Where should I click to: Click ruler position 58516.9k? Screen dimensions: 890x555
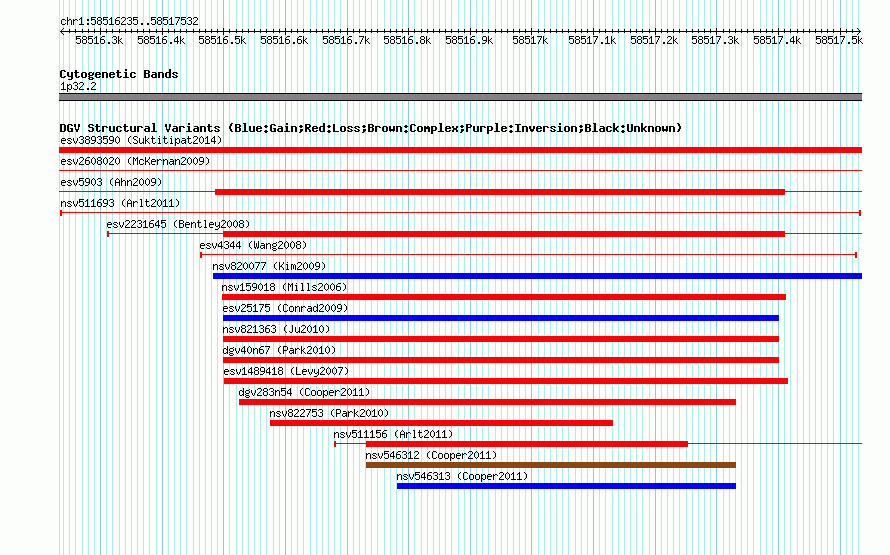coord(469,40)
